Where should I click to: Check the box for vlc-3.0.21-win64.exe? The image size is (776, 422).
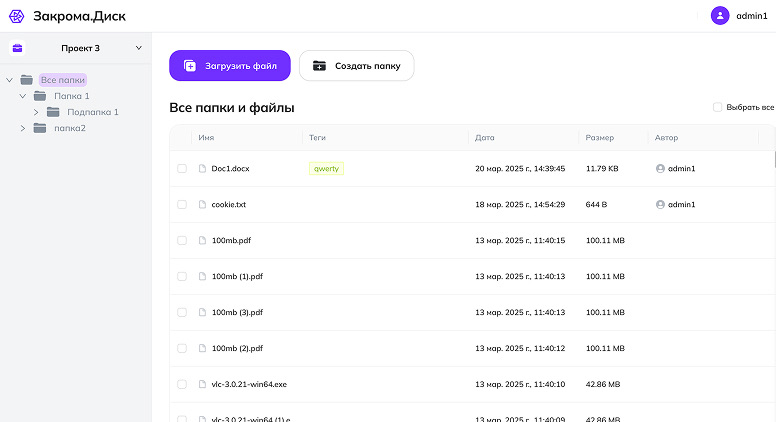pyautogui.click(x=182, y=384)
